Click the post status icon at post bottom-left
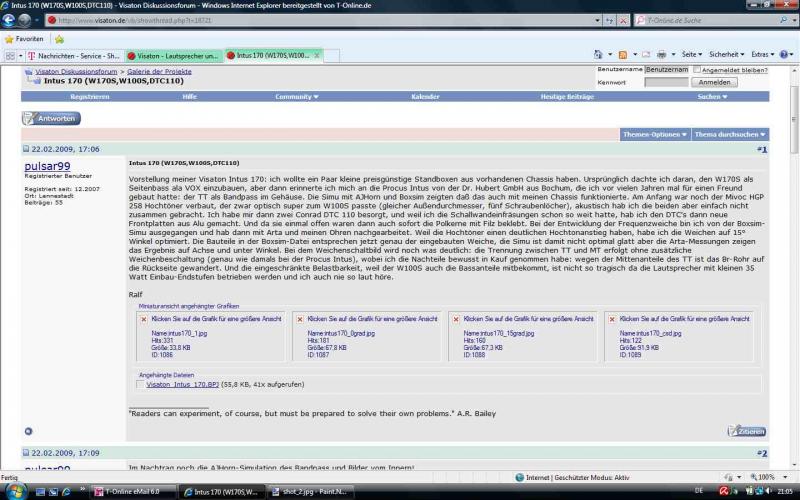Screen dimensions: 800x500 [x=28, y=431]
